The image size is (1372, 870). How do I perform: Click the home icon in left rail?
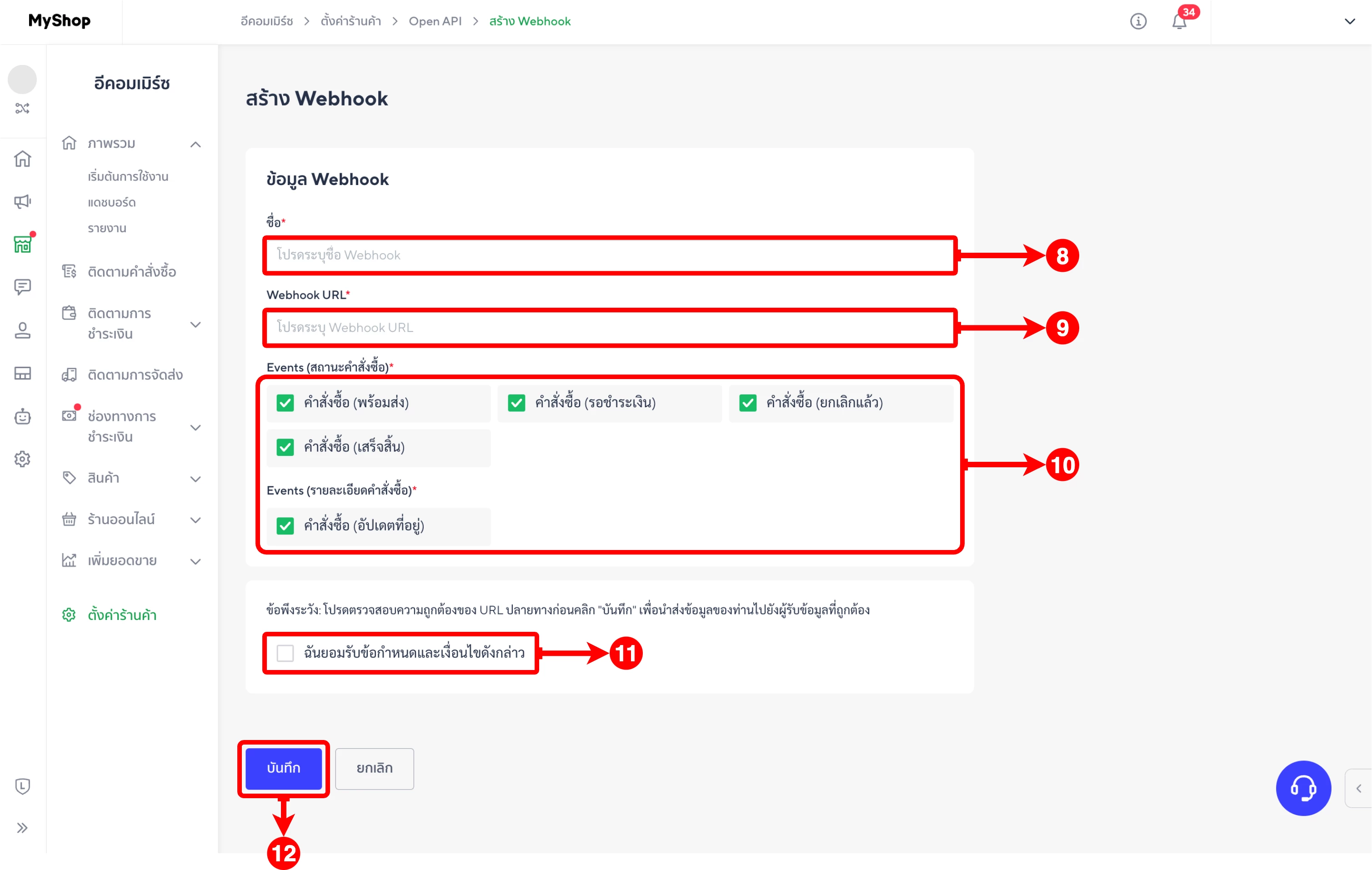pos(23,159)
